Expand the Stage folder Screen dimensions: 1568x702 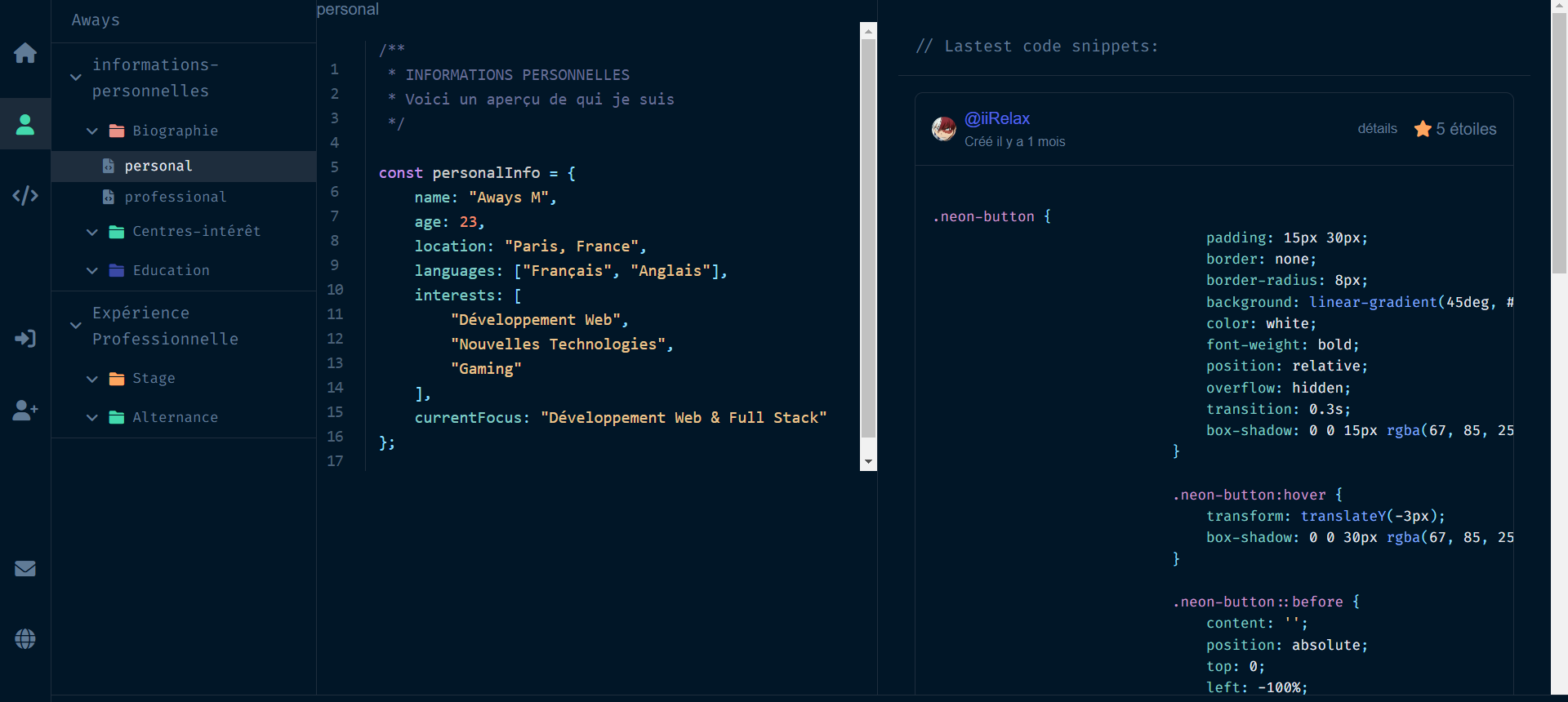92,379
